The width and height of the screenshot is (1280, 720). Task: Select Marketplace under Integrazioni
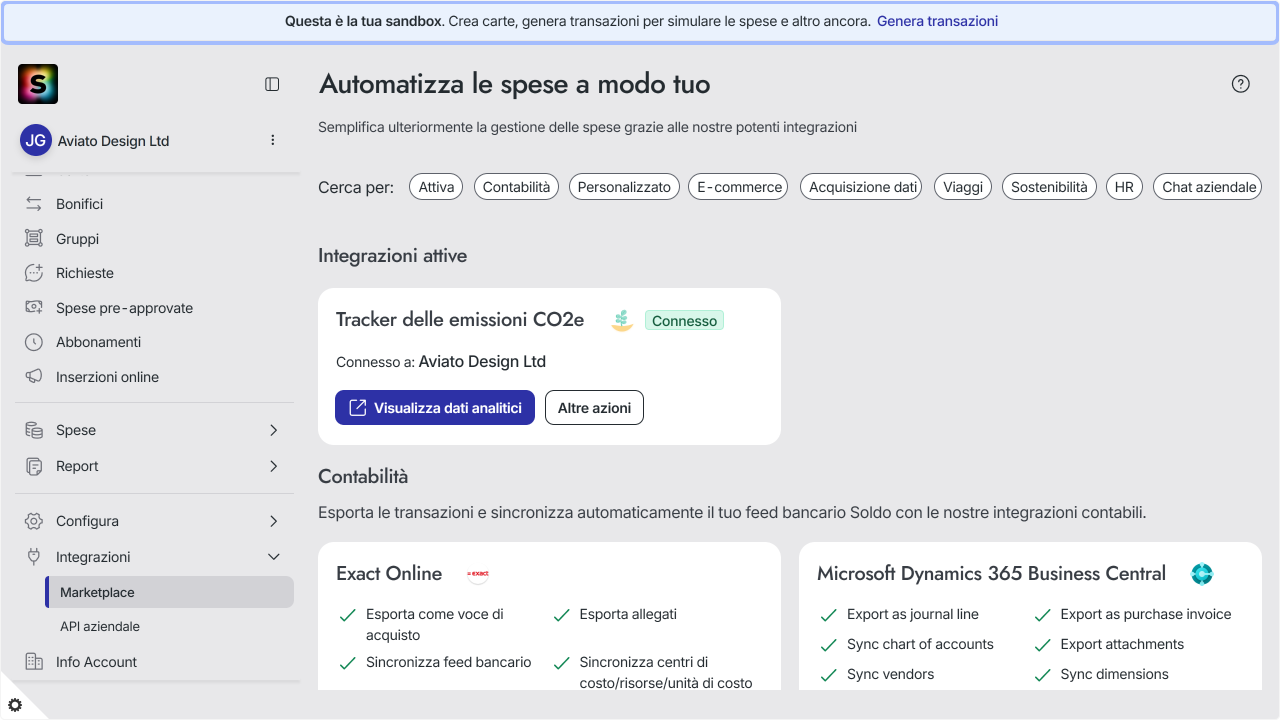170,592
